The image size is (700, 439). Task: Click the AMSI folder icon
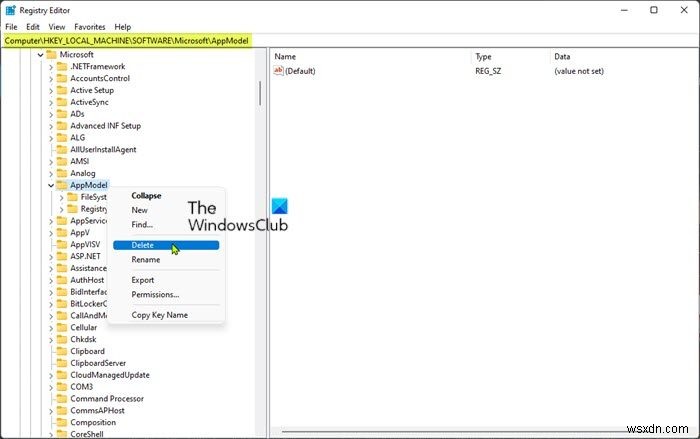point(62,161)
